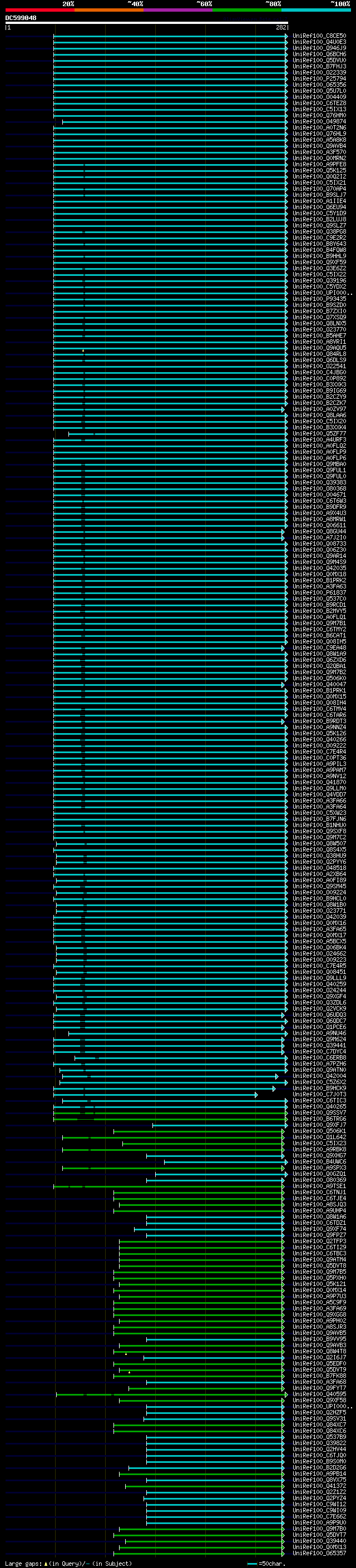This screenshot has height=1568, width=356.
Task: Click the purple ~60% legend segment
Action: pyautogui.click(x=177, y=10)
